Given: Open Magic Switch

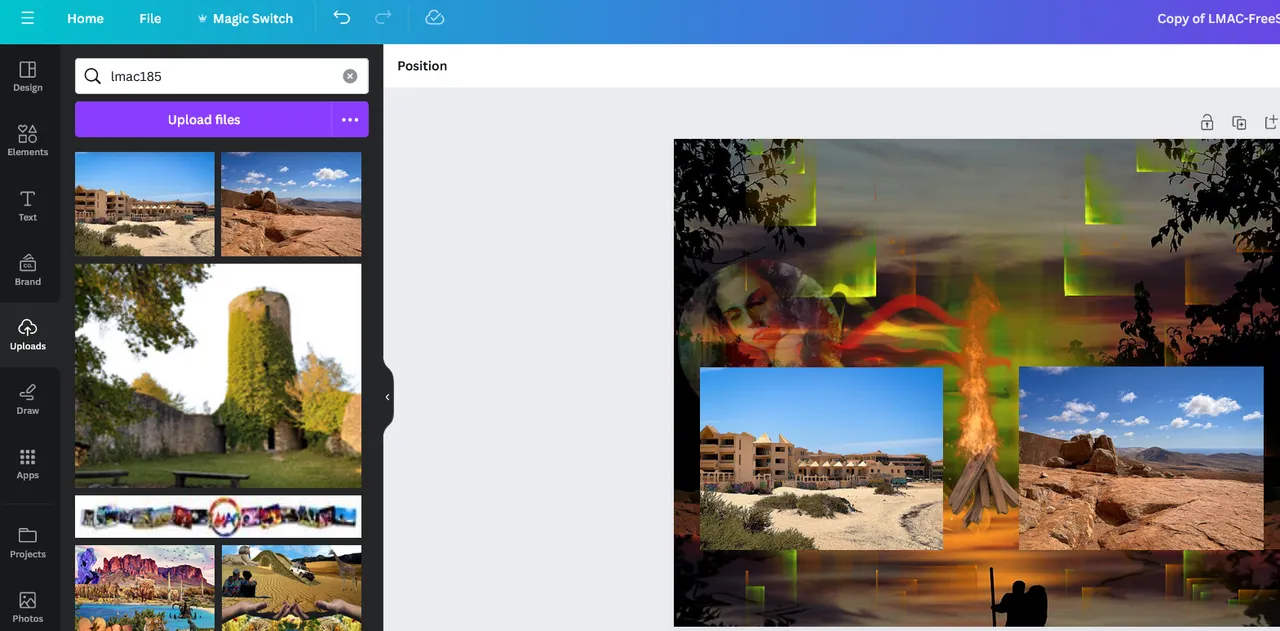Looking at the screenshot, I should [244, 18].
